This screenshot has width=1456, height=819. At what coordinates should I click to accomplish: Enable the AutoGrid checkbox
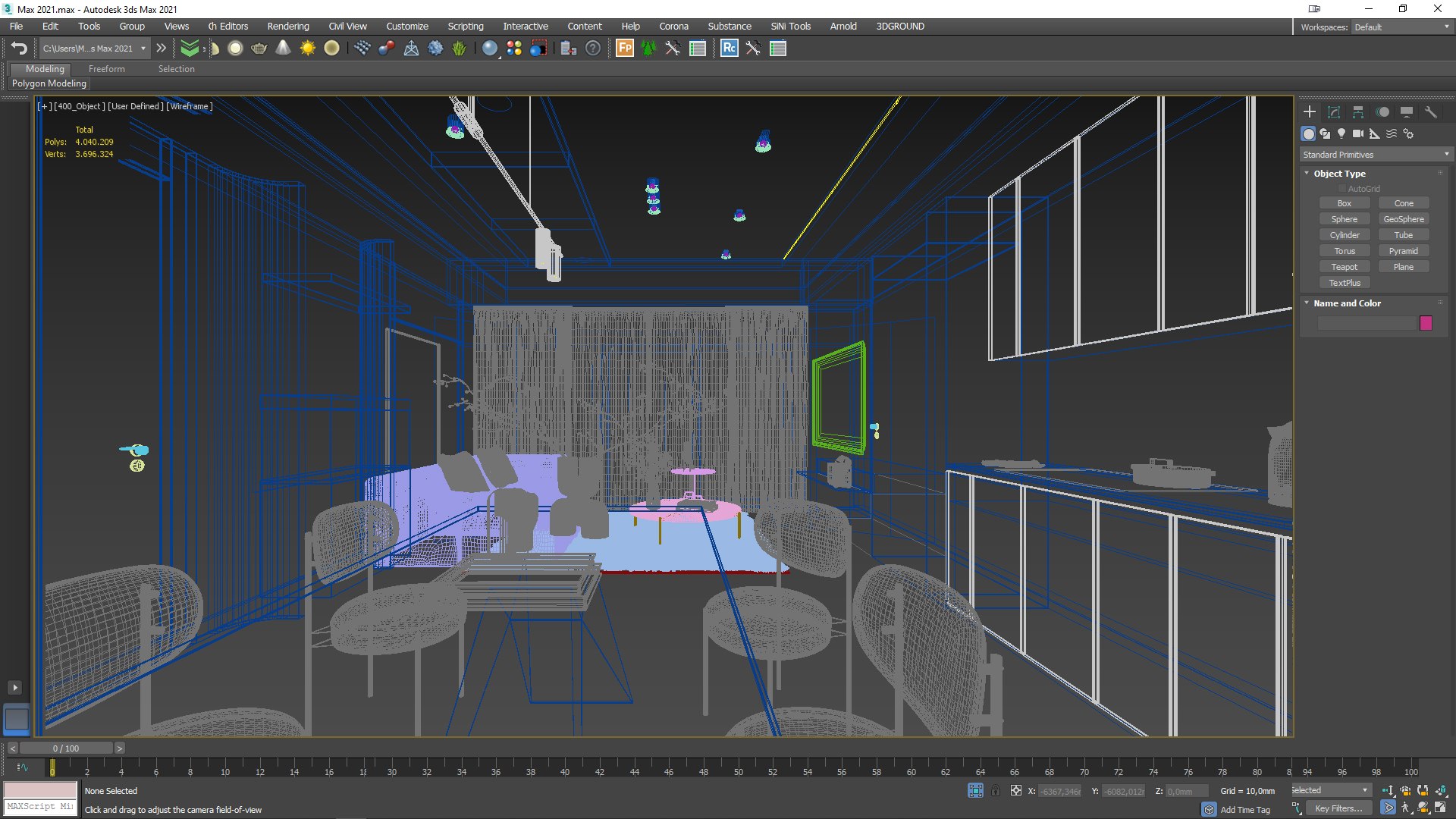1342,189
